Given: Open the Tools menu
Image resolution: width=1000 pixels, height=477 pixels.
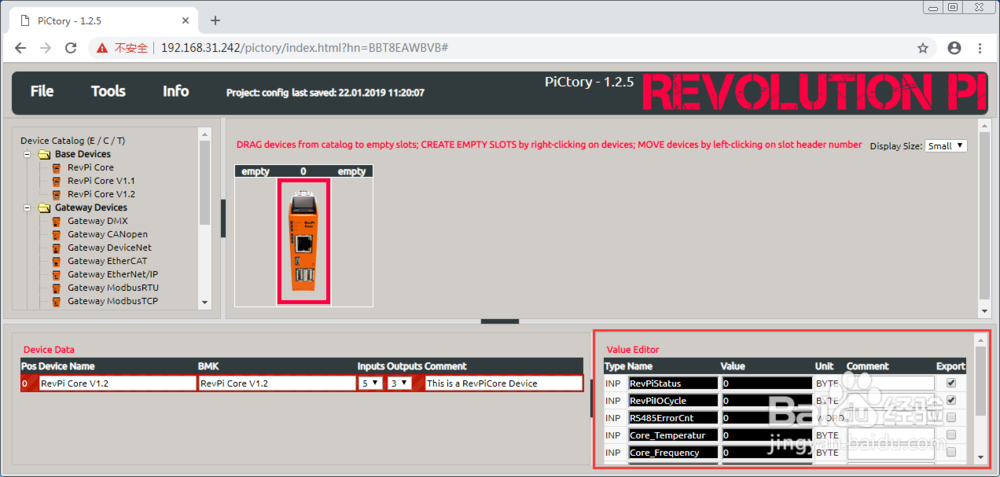Looking at the screenshot, I should point(108,91).
